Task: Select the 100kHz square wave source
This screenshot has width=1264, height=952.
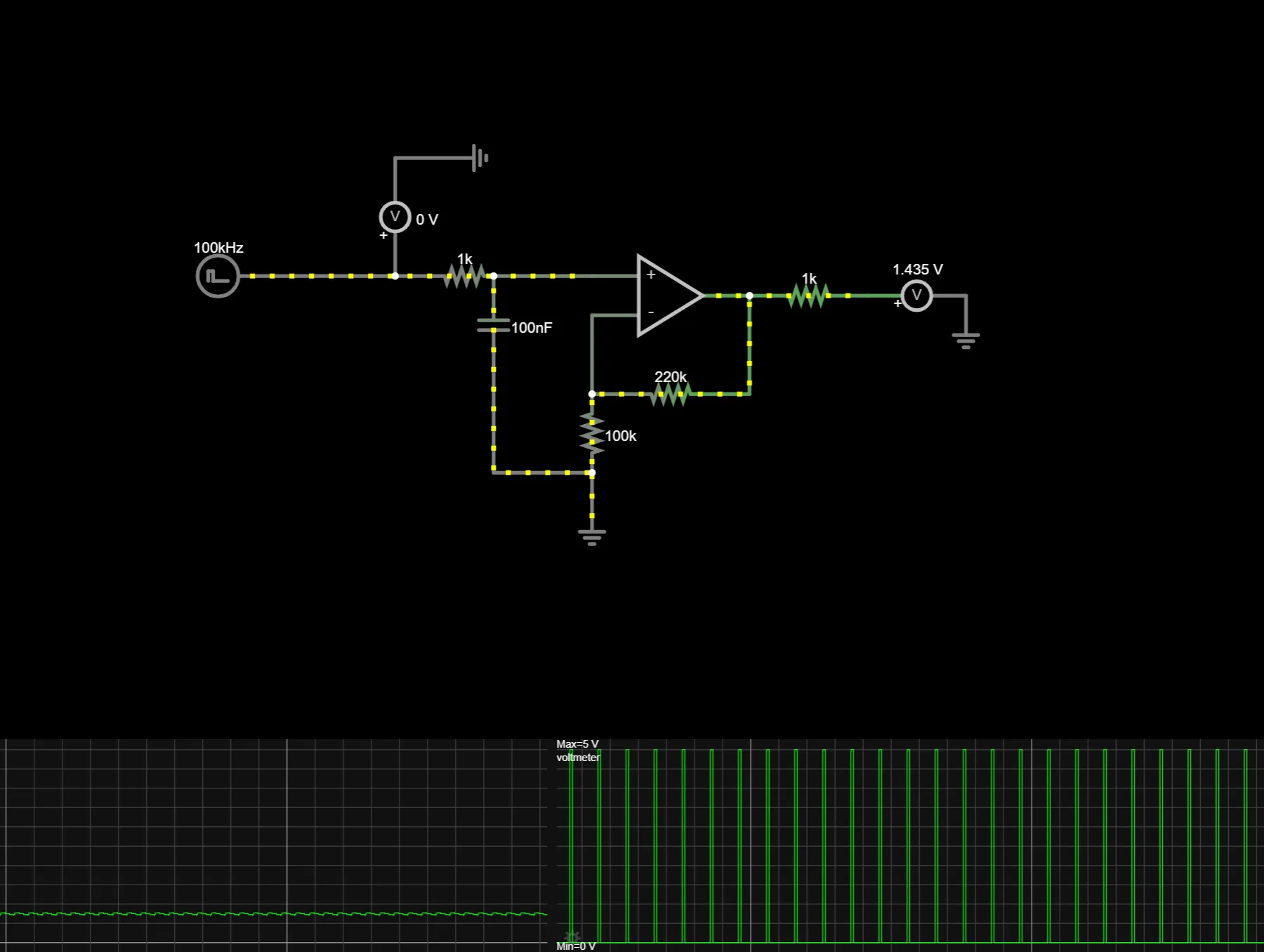Action: 216,276
